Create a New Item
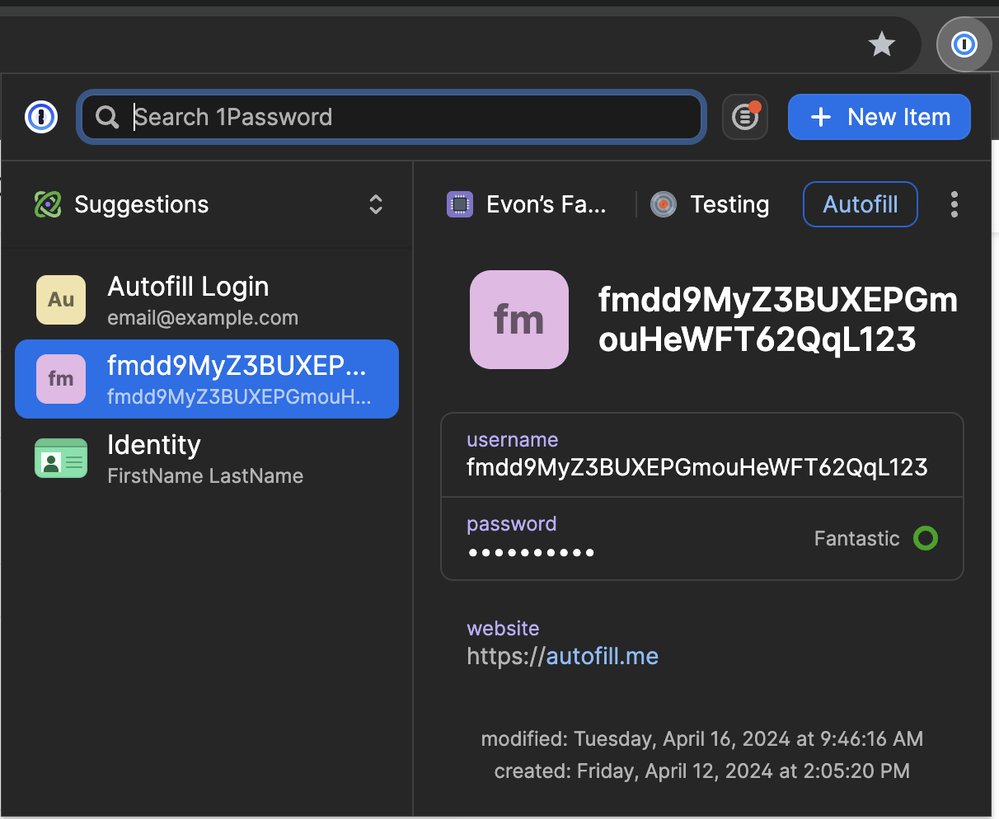The height and width of the screenshot is (819, 999). click(879, 117)
